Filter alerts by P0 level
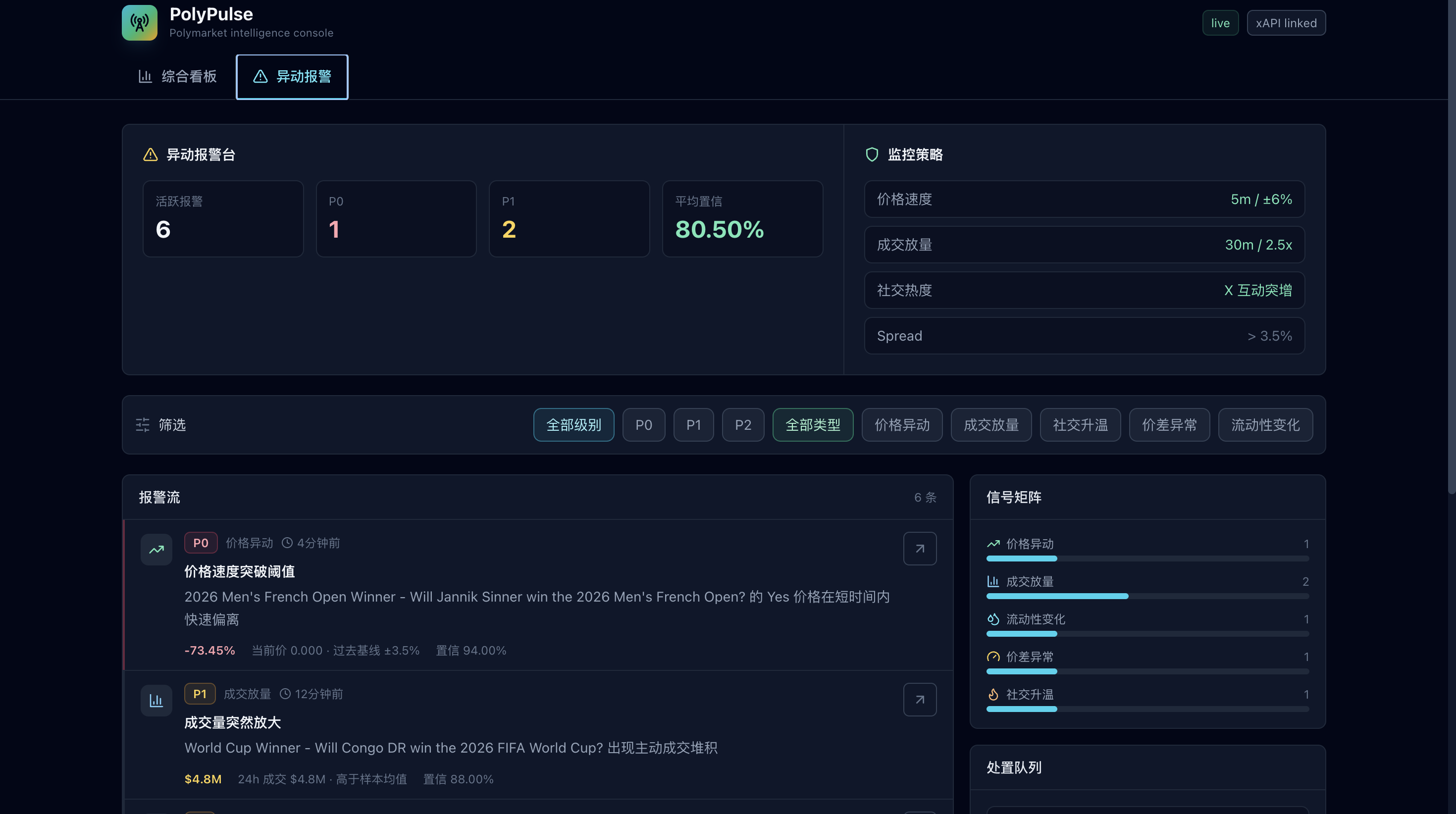 pyautogui.click(x=644, y=425)
